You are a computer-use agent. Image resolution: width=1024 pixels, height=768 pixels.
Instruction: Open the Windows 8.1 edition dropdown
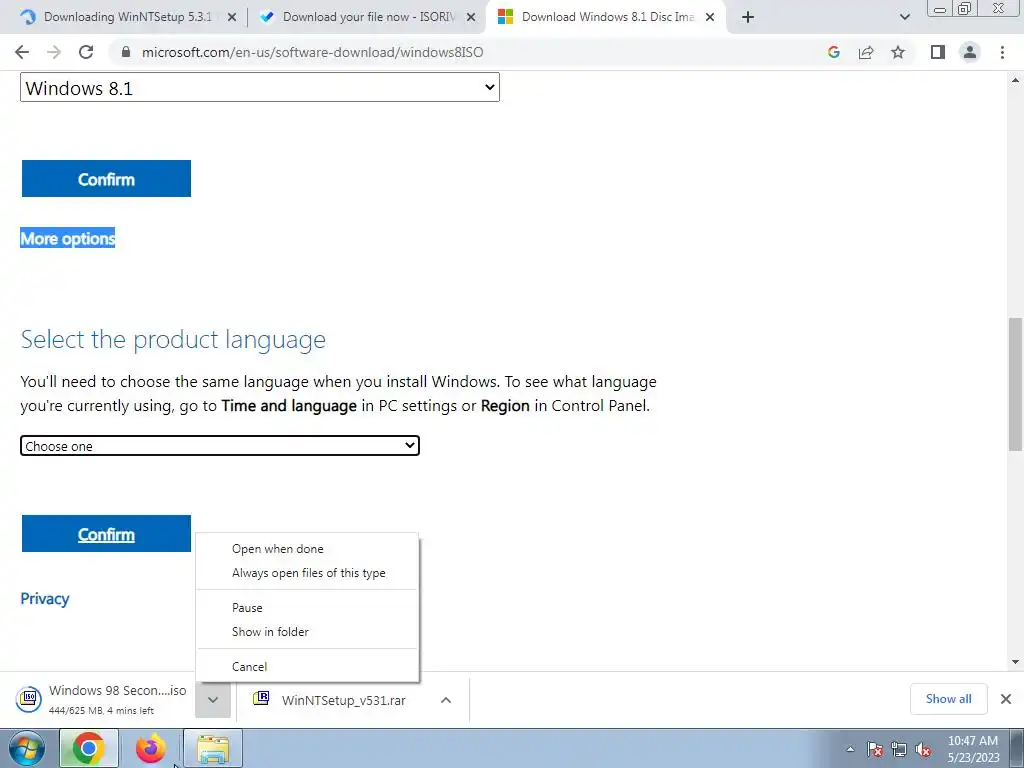coord(260,88)
